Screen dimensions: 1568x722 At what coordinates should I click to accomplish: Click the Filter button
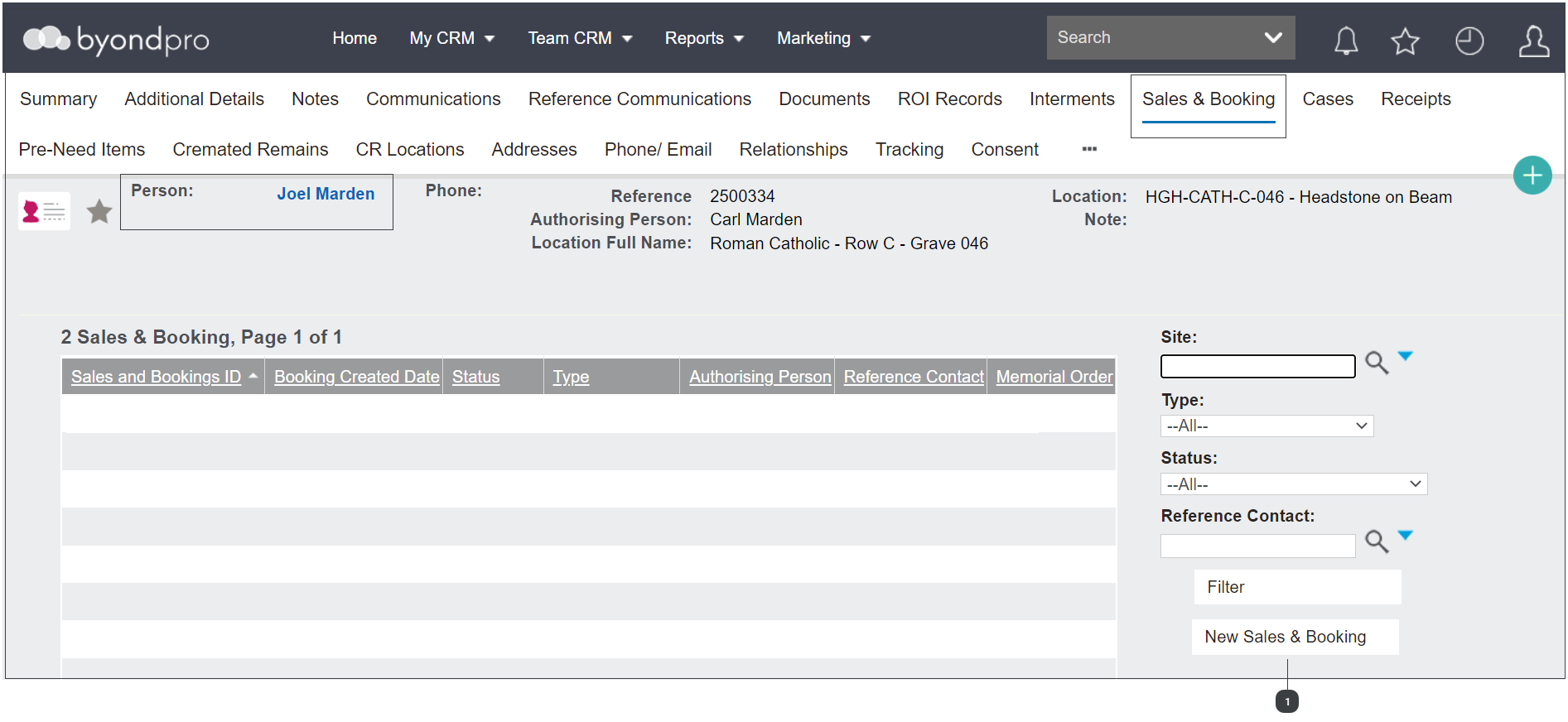click(1297, 587)
